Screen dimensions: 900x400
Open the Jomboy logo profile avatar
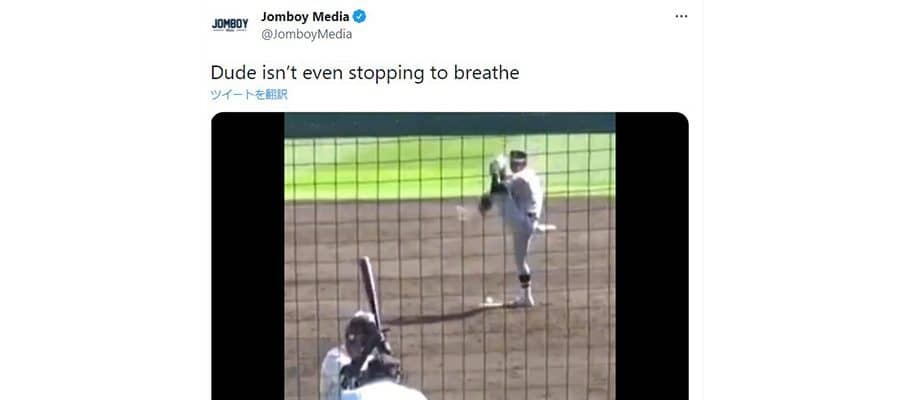(230, 25)
